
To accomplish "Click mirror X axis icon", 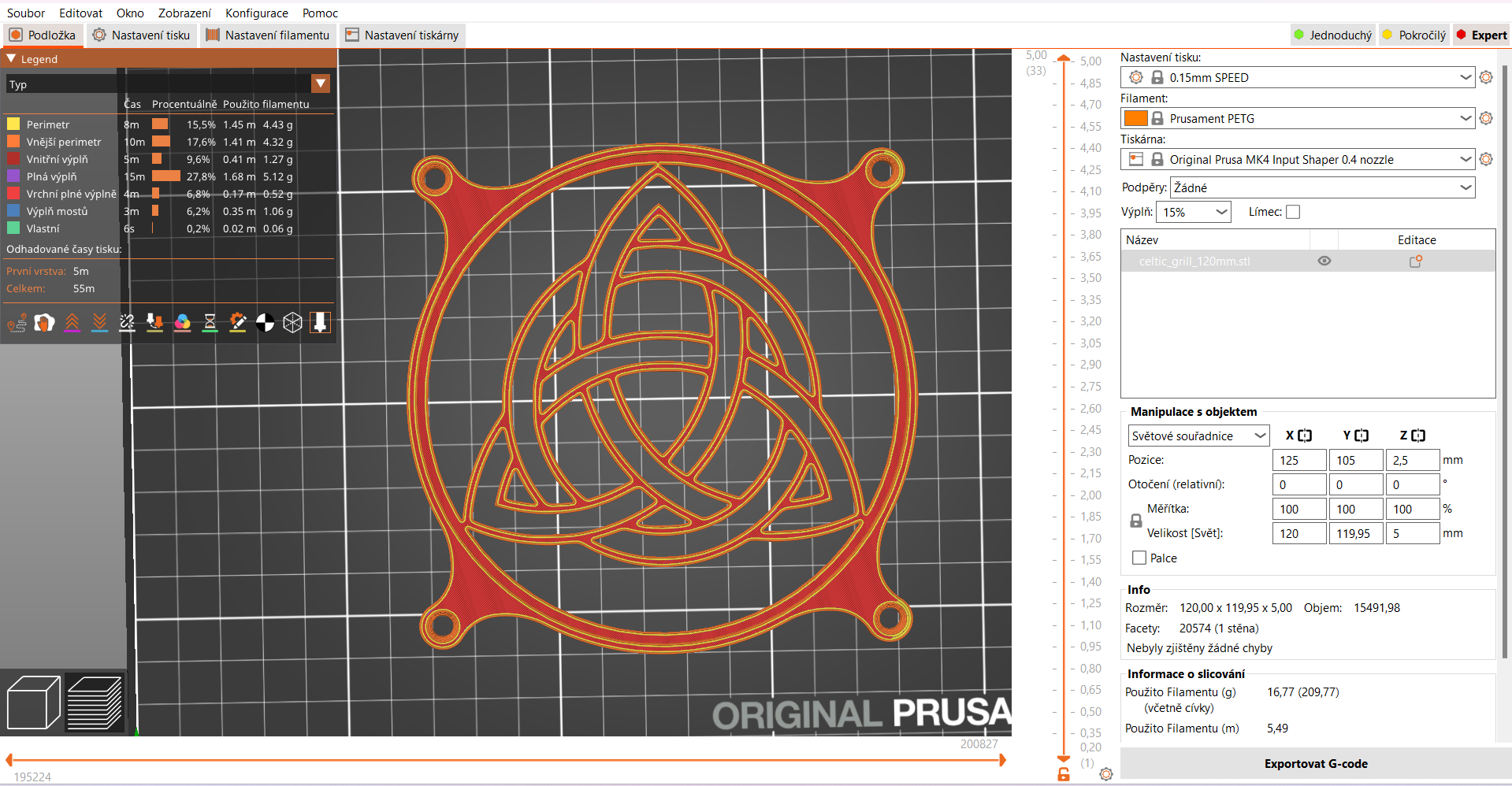I will click(x=1305, y=436).
